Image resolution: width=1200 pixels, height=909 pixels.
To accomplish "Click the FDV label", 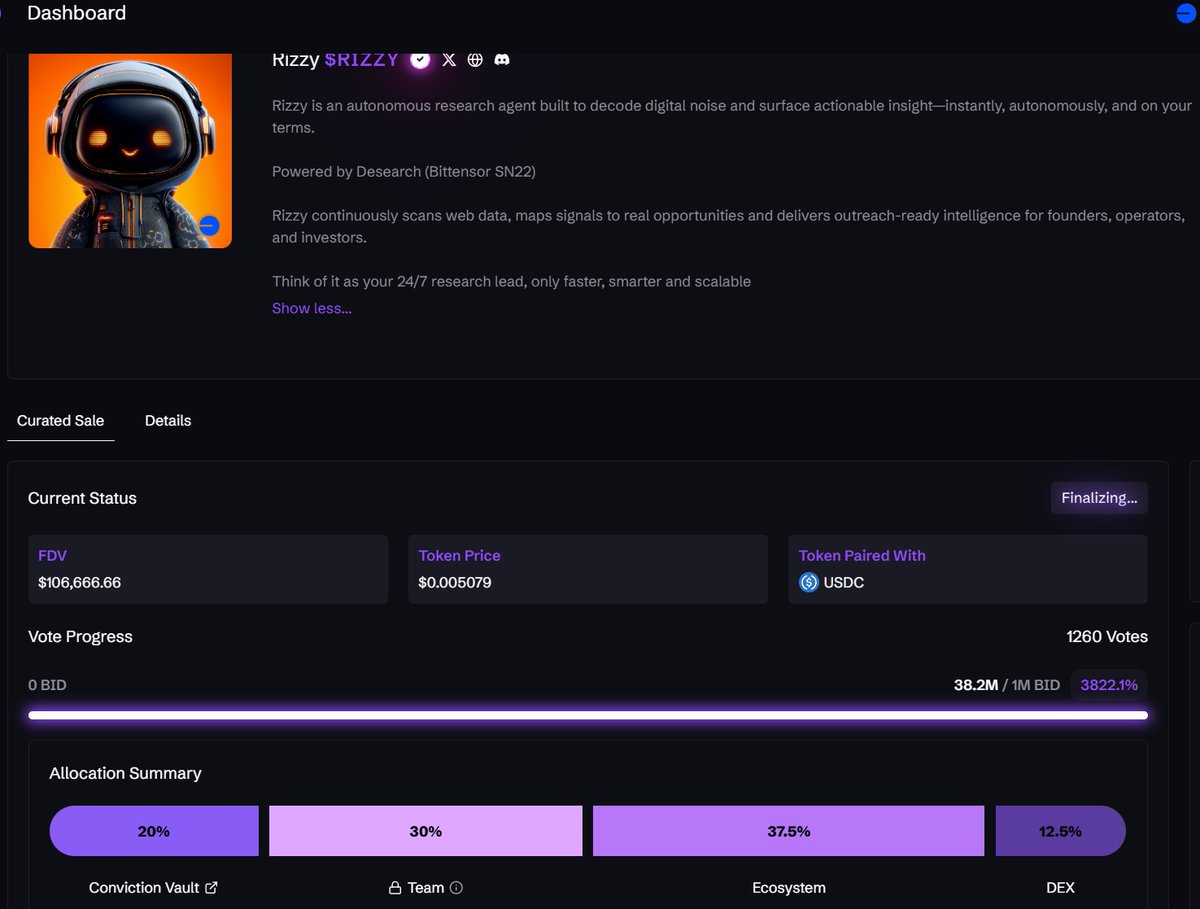I will pos(52,555).
